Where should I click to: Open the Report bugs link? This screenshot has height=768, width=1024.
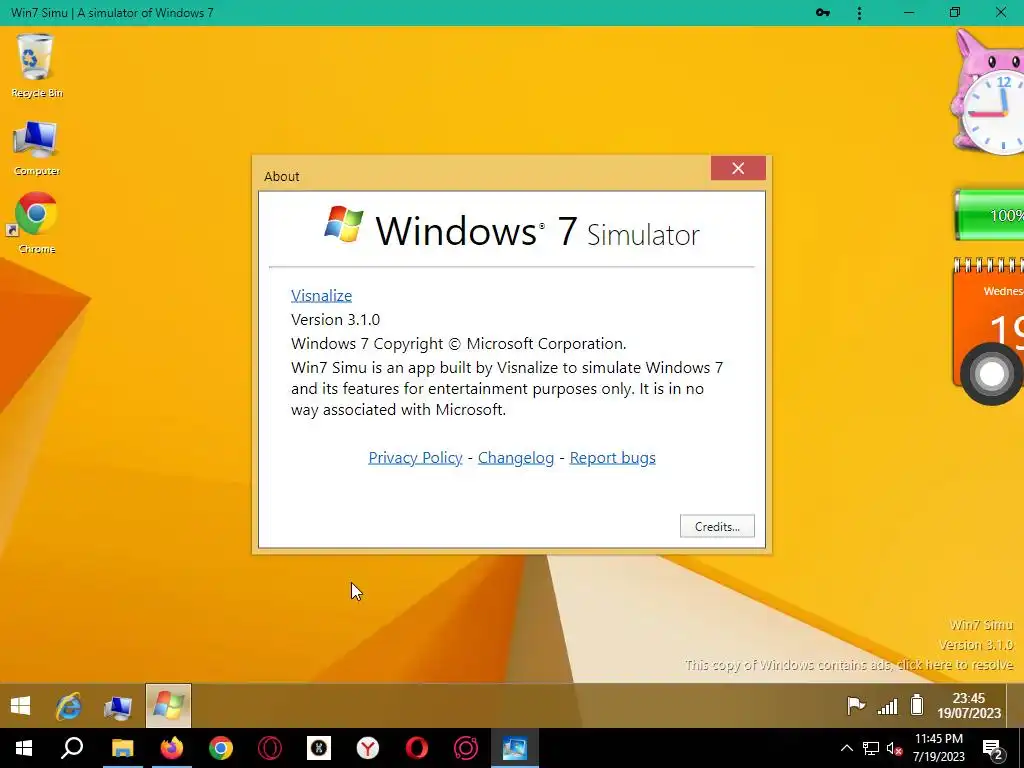pyautogui.click(x=613, y=458)
